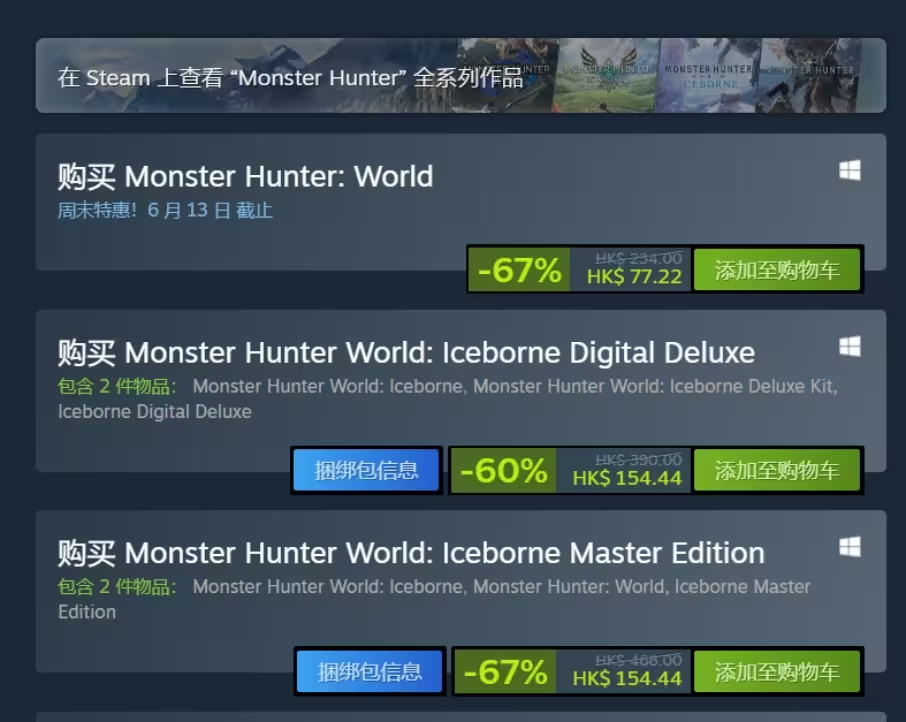This screenshot has height=722, width=906.
Task: Open the Monster Hunter franchise banner
Action: [461, 76]
